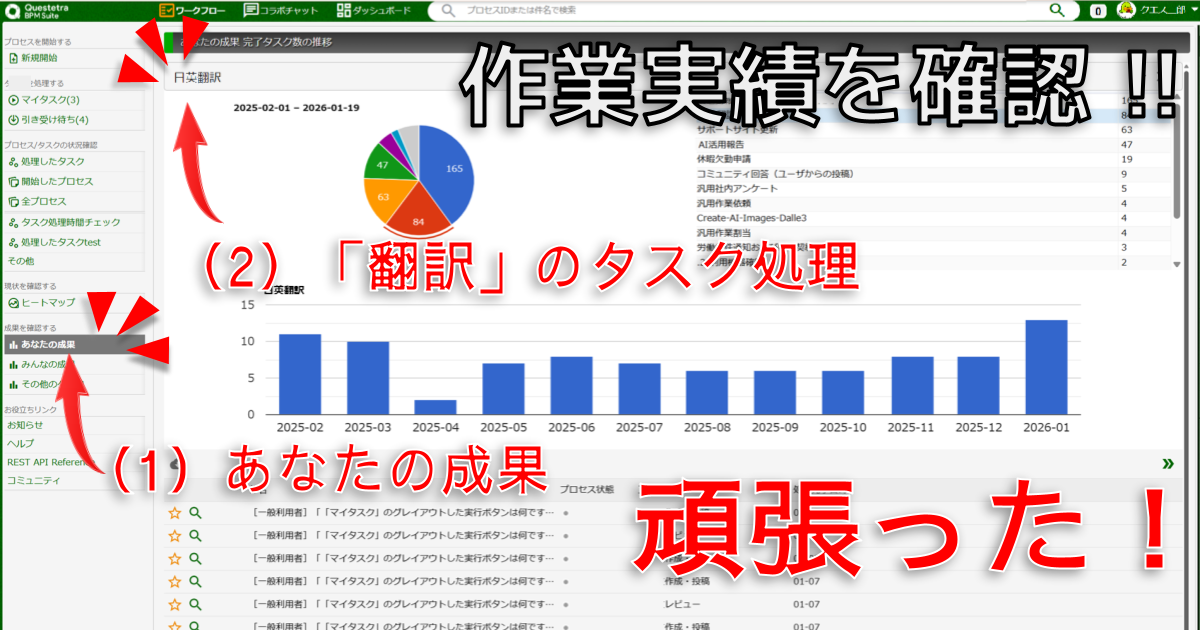Open the user account menu by the avatar
Screen dimensions: 1200x630
(1156, 10)
